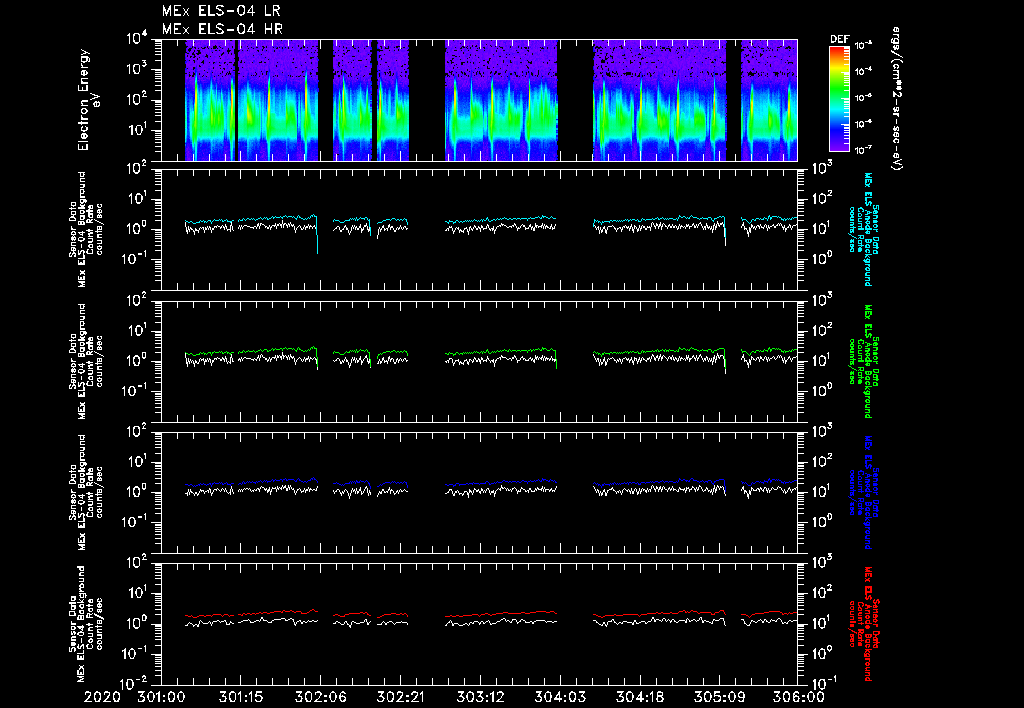This screenshot has height=708, width=1024.
Task: Click the '306:00' time axis label
Action: 800,697
